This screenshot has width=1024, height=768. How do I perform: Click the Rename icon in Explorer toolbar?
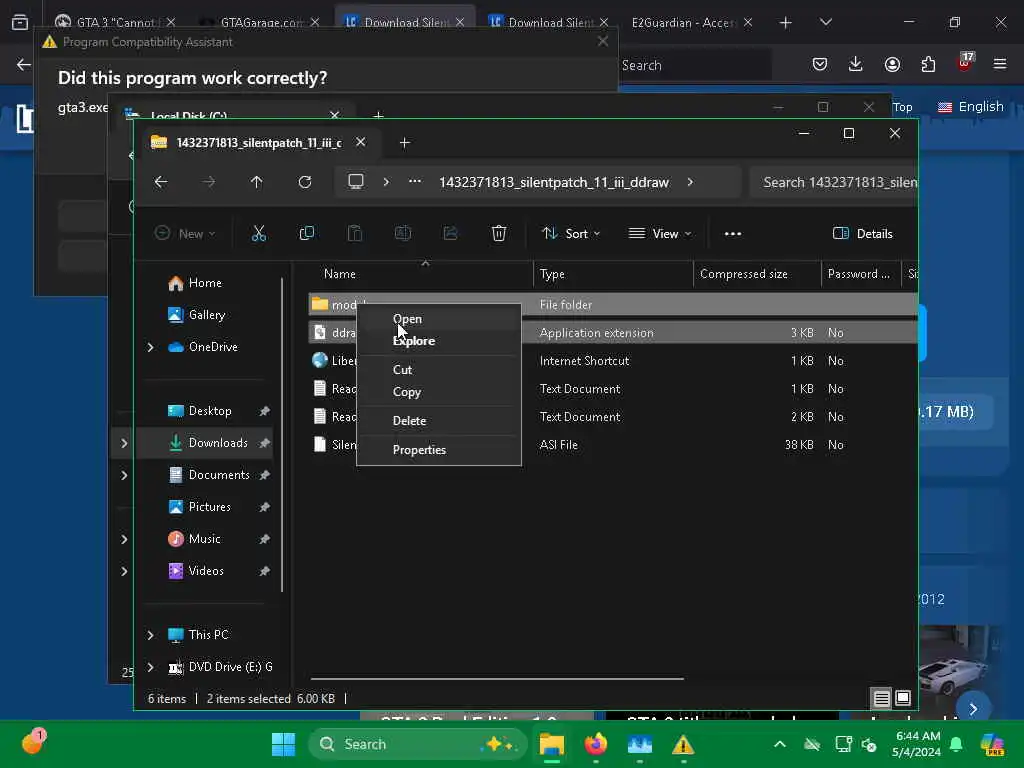403,233
